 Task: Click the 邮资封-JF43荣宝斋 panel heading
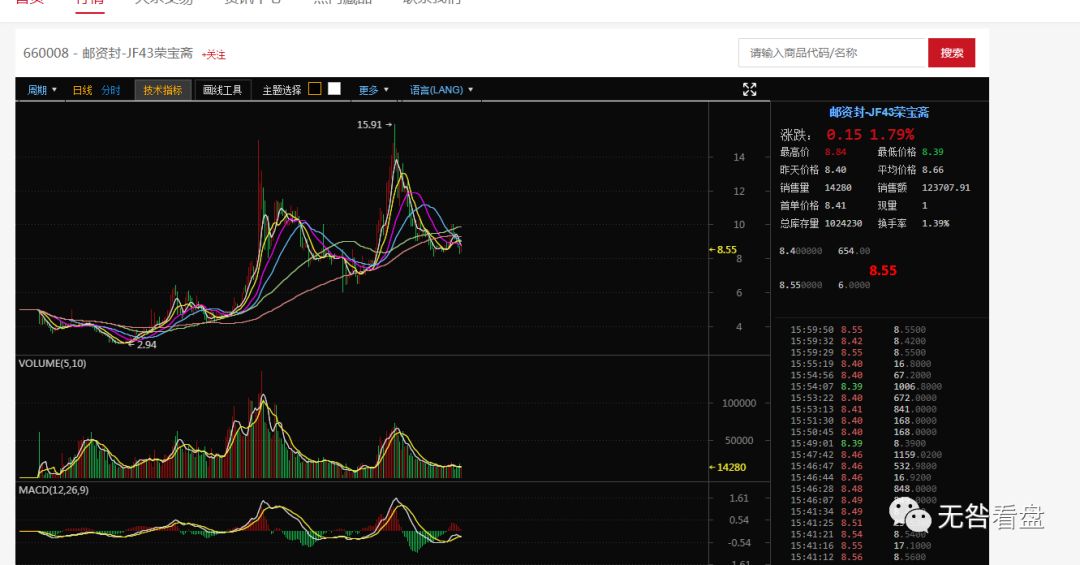coord(879,112)
